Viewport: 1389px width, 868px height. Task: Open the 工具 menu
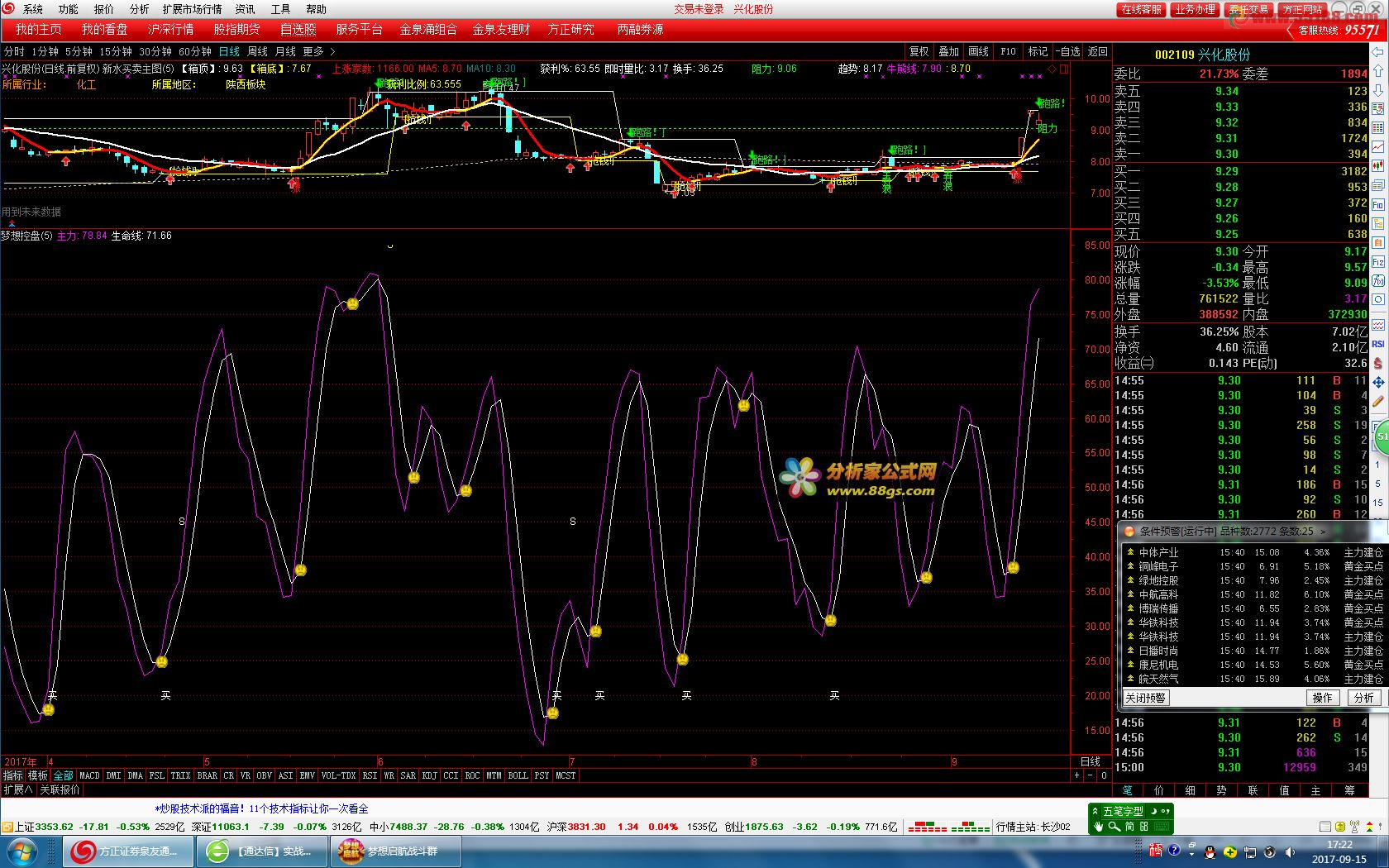(280, 9)
